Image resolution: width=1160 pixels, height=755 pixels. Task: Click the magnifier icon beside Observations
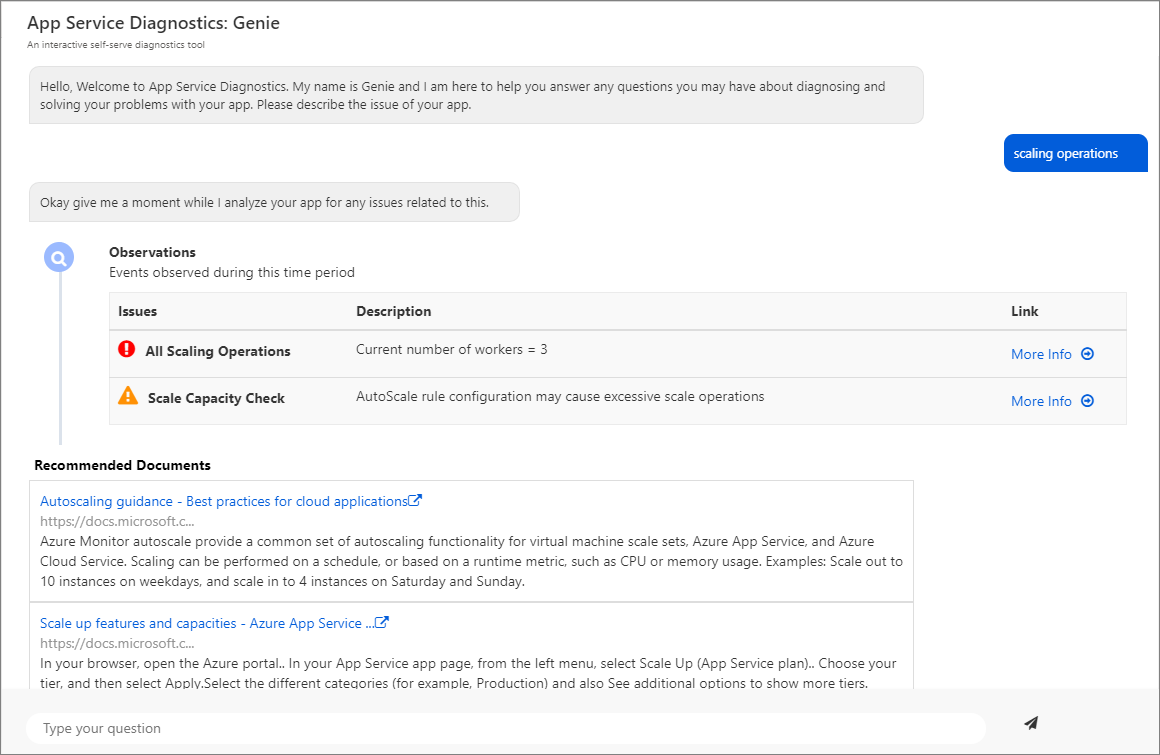coord(59,258)
